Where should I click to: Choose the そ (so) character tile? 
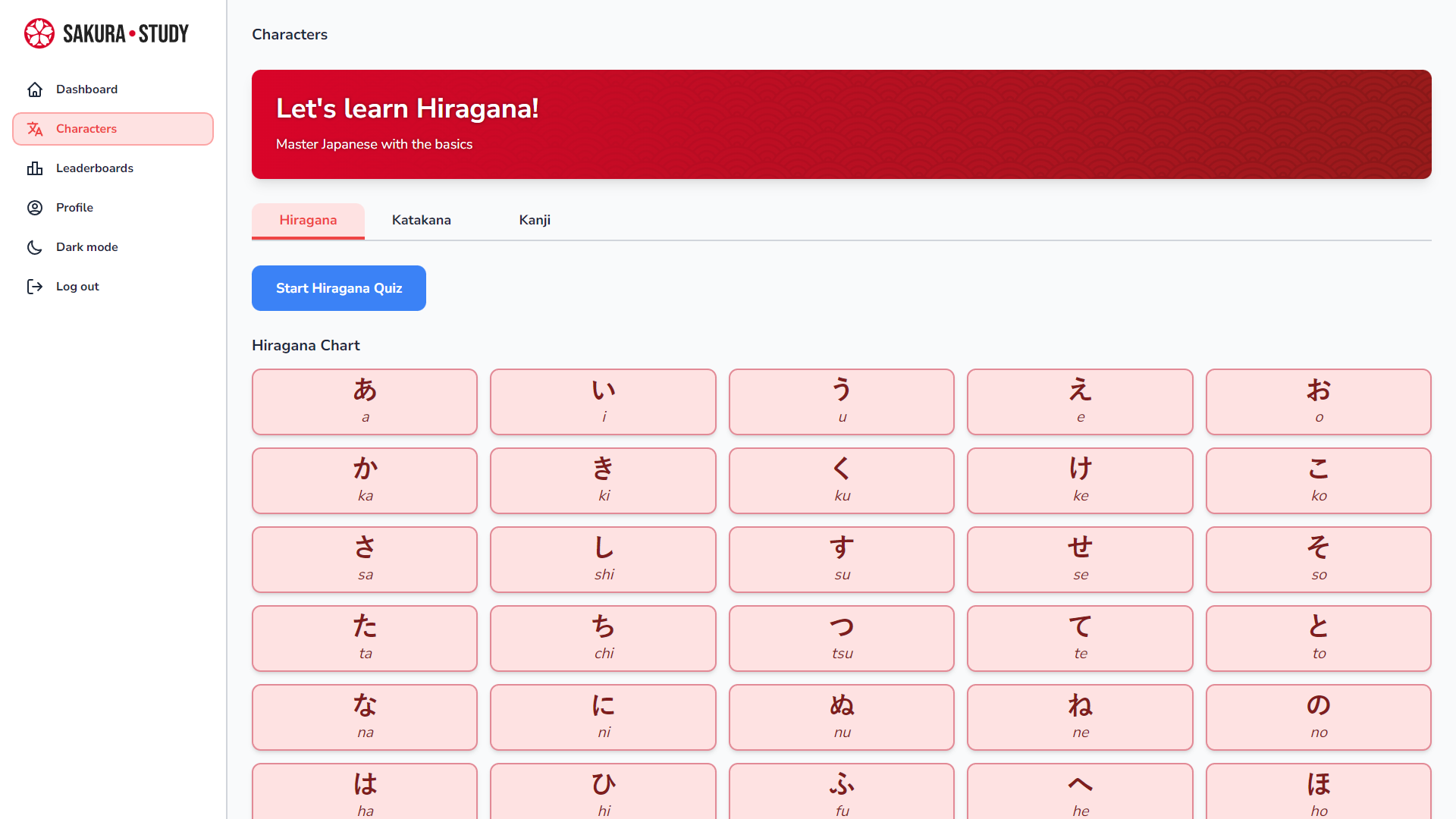pyautogui.click(x=1319, y=560)
